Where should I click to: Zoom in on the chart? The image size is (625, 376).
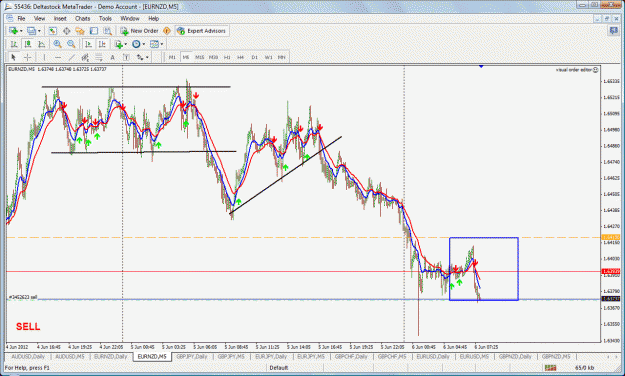pos(57,44)
